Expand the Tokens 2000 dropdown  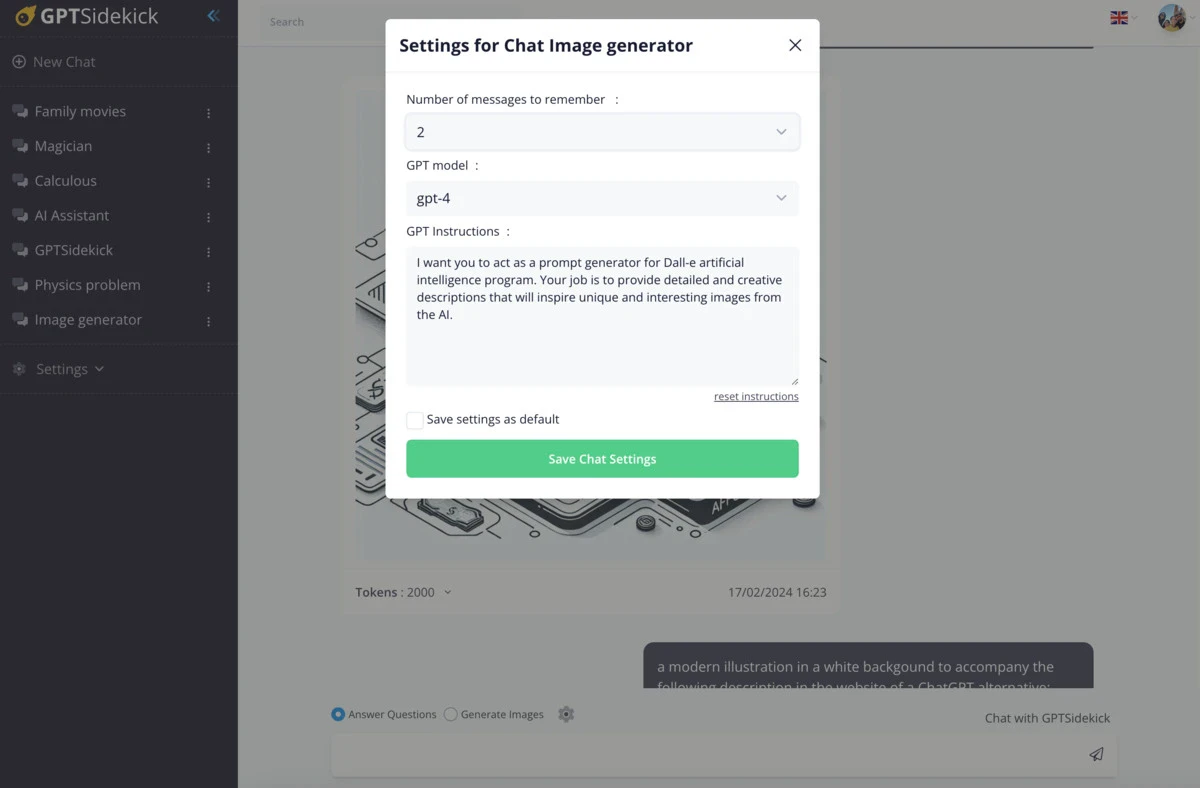pyautogui.click(x=446, y=592)
